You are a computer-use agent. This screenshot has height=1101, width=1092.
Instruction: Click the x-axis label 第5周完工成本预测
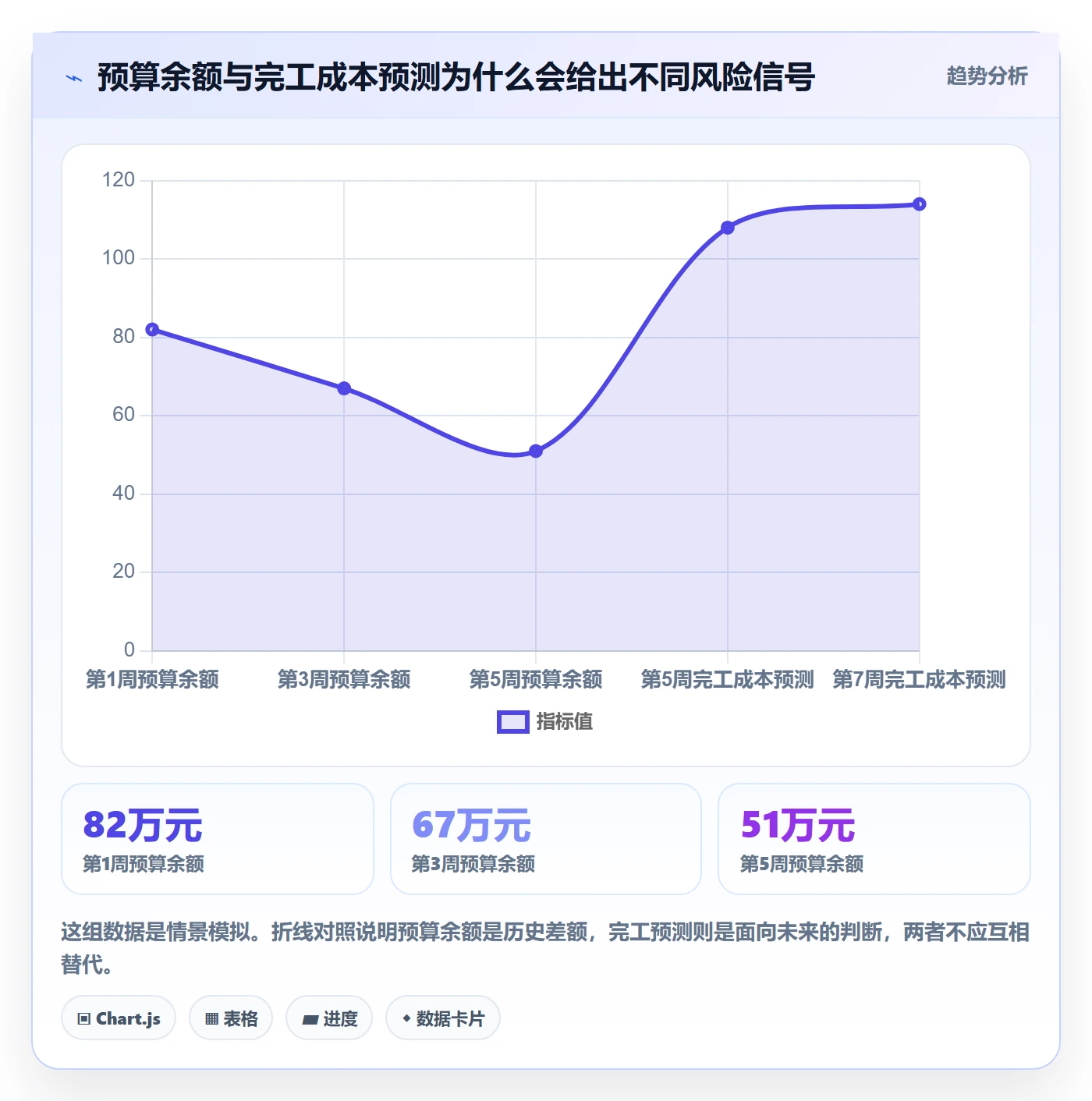pos(728,679)
